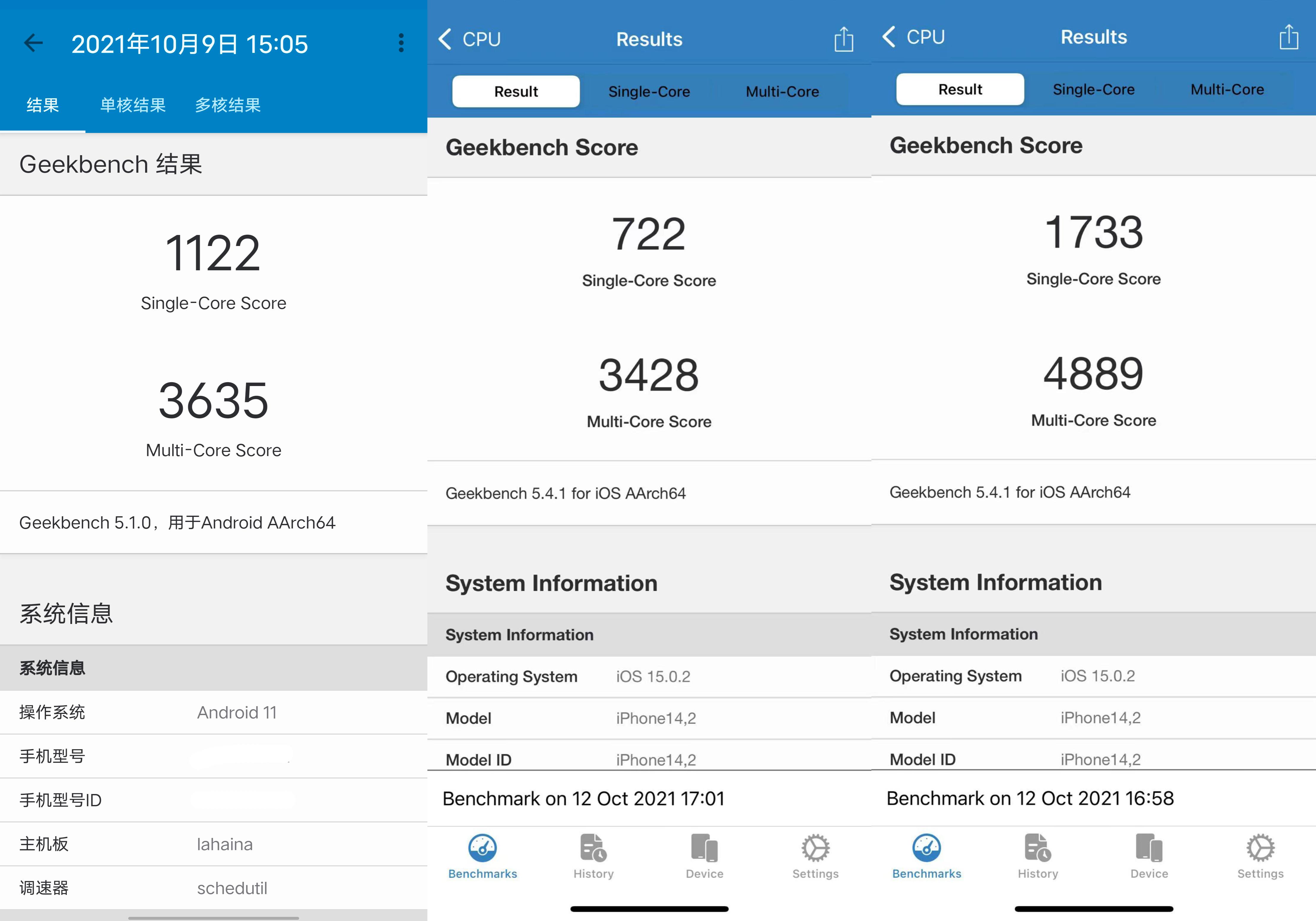Tap the 3635 multi-core score

(213, 400)
